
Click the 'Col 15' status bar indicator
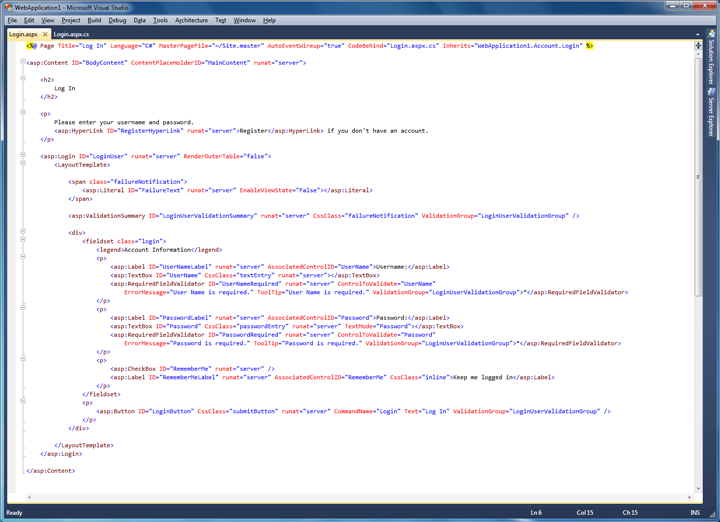coord(585,512)
